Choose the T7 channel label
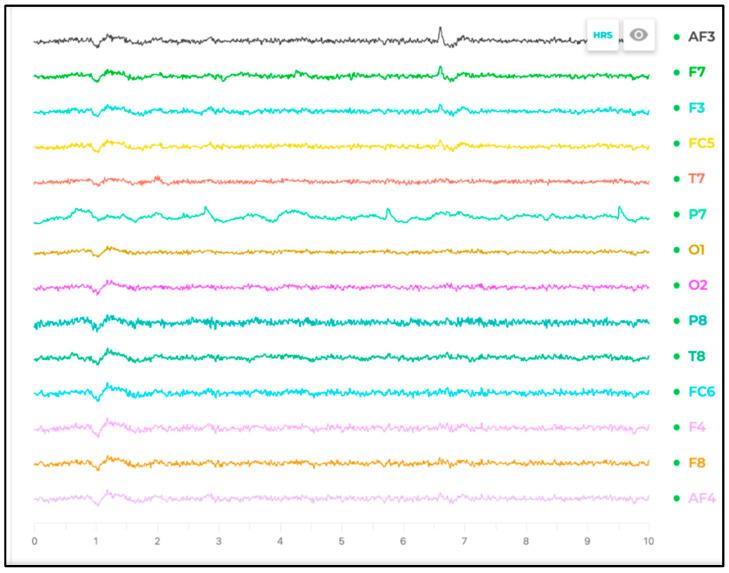This screenshot has width=729, height=573. (x=697, y=179)
